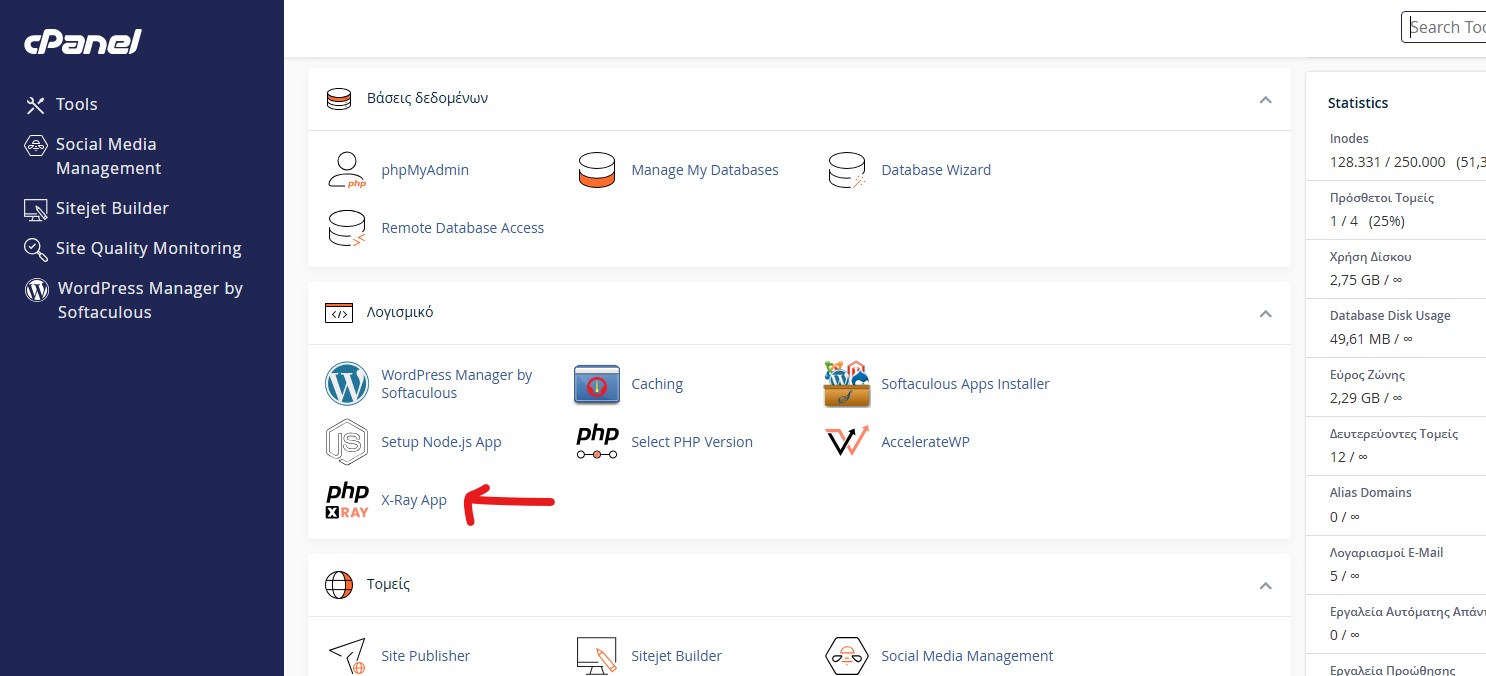Viewport: 1486px width, 676px height.
Task: Click the Πρόσθετοι Τομείς statistic label
Action: point(1382,198)
